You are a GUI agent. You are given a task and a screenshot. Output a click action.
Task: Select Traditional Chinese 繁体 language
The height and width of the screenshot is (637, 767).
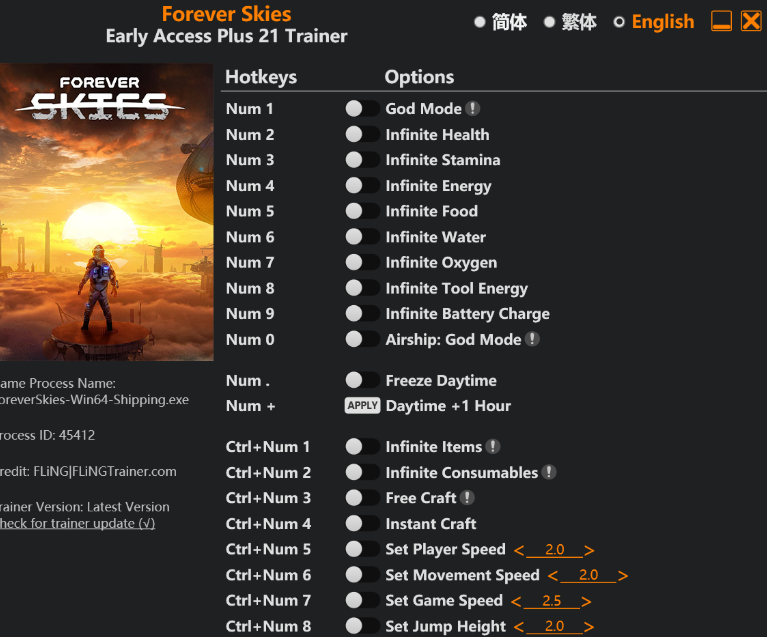[x=570, y=22]
